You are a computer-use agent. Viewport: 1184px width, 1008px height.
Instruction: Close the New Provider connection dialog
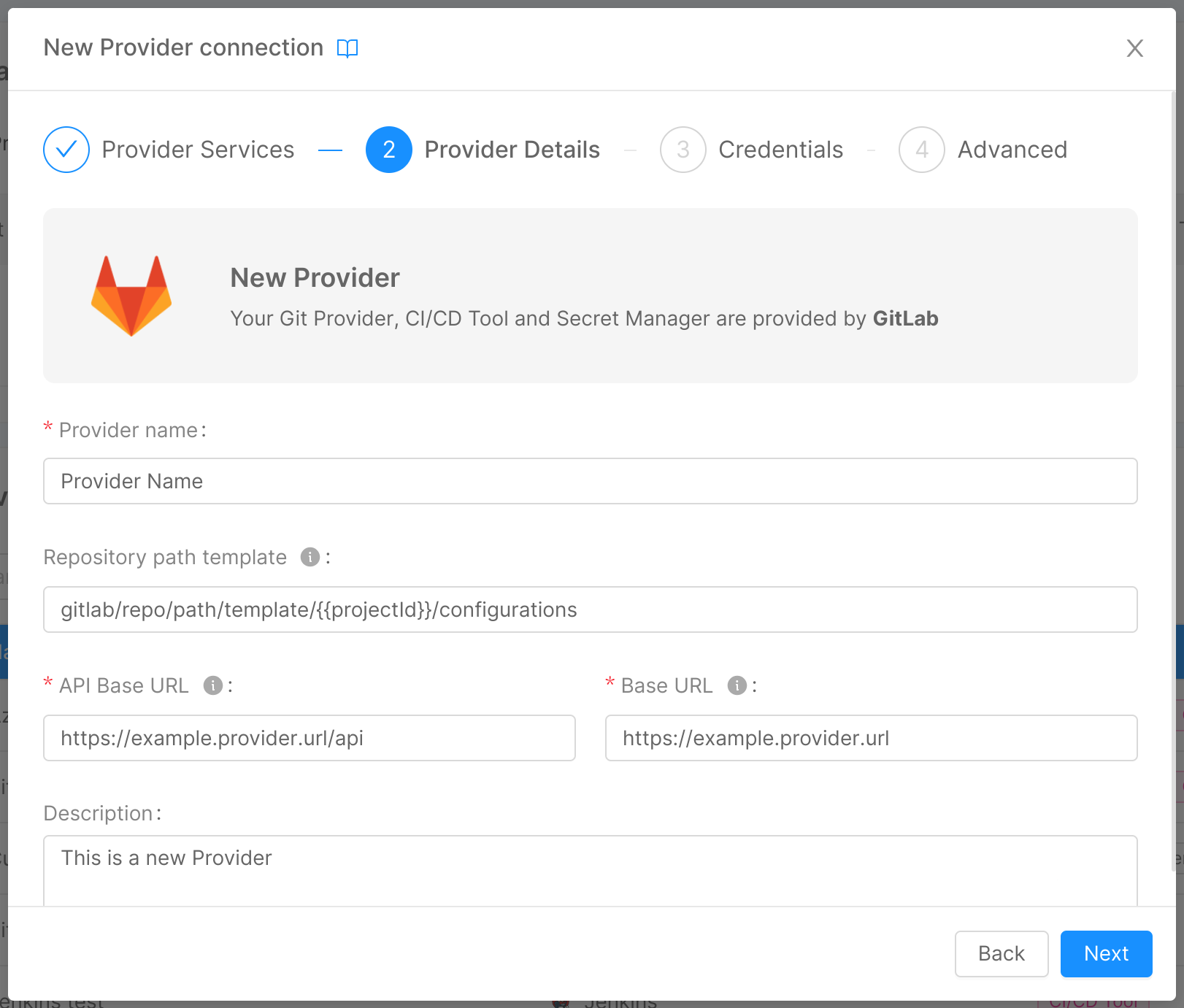click(x=1135, y=48)
